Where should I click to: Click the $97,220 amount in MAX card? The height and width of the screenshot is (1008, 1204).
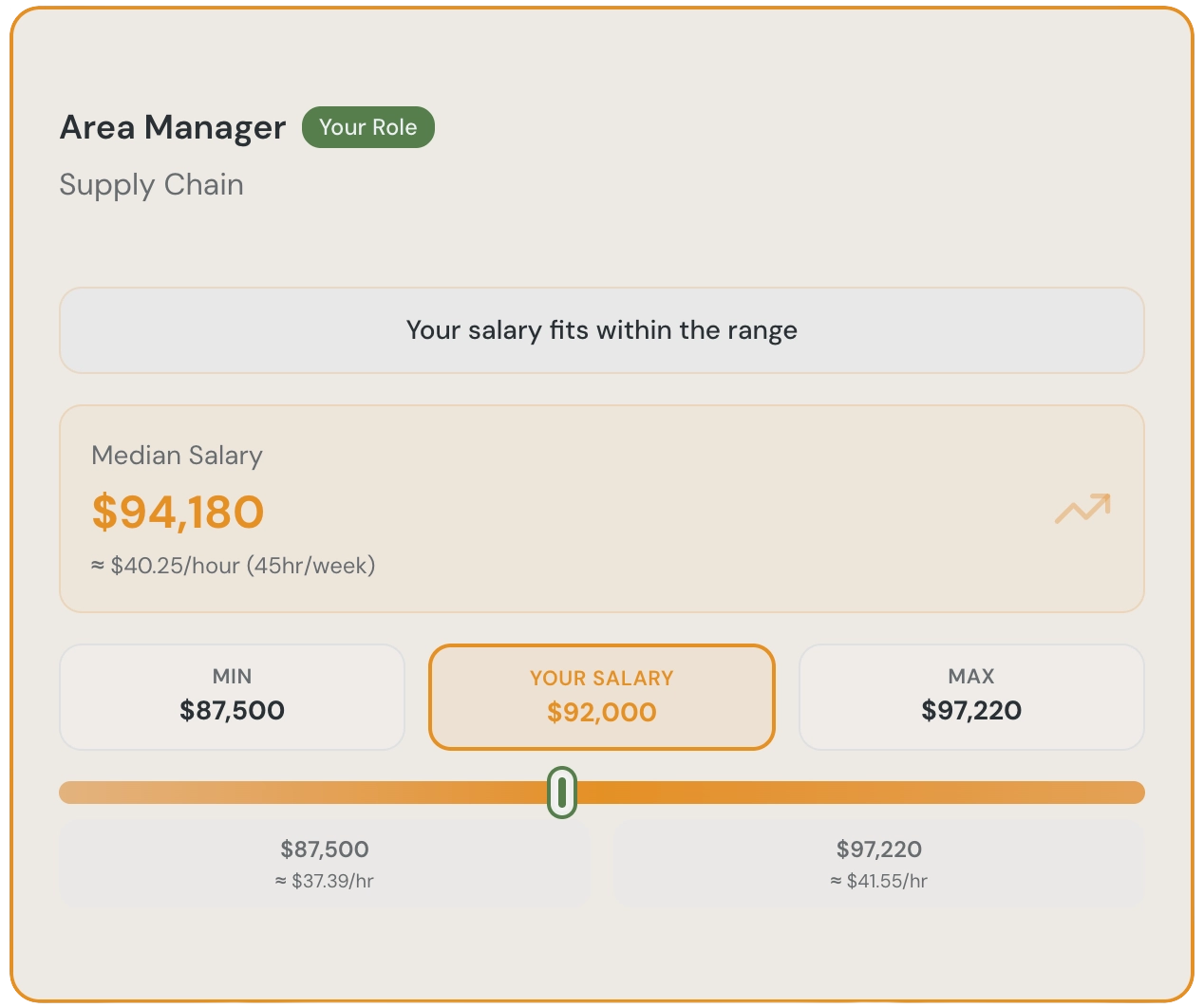[970, 711]
